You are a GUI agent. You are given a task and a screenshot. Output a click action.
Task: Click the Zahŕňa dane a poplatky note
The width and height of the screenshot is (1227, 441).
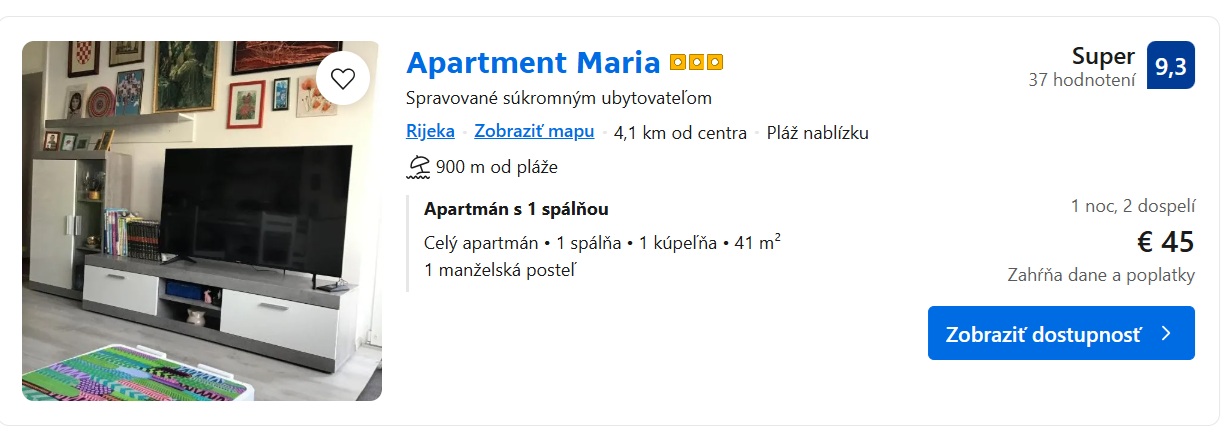pyautogui.click(x=1101, y=276)
